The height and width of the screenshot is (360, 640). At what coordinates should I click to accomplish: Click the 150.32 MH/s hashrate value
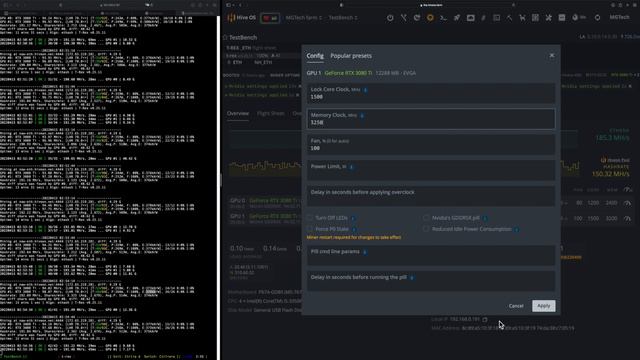[x=611, y=174]
